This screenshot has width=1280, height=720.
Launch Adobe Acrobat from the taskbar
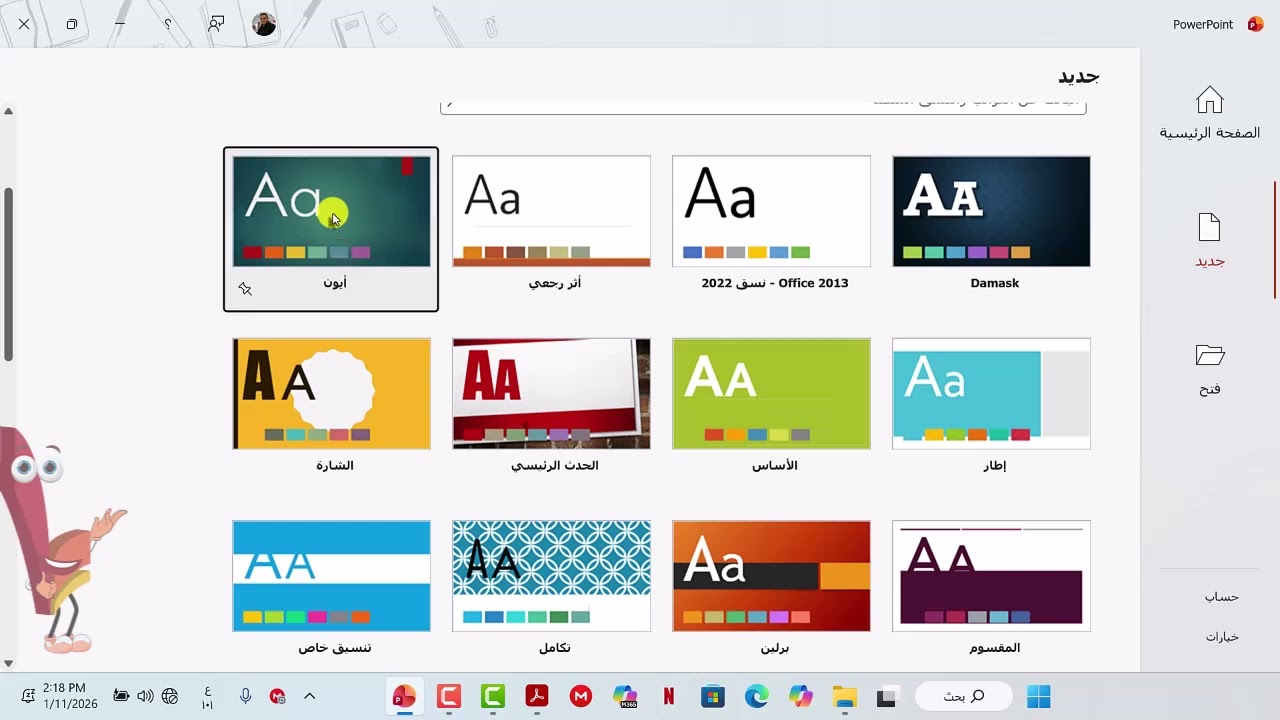click(x=537, y=697)
